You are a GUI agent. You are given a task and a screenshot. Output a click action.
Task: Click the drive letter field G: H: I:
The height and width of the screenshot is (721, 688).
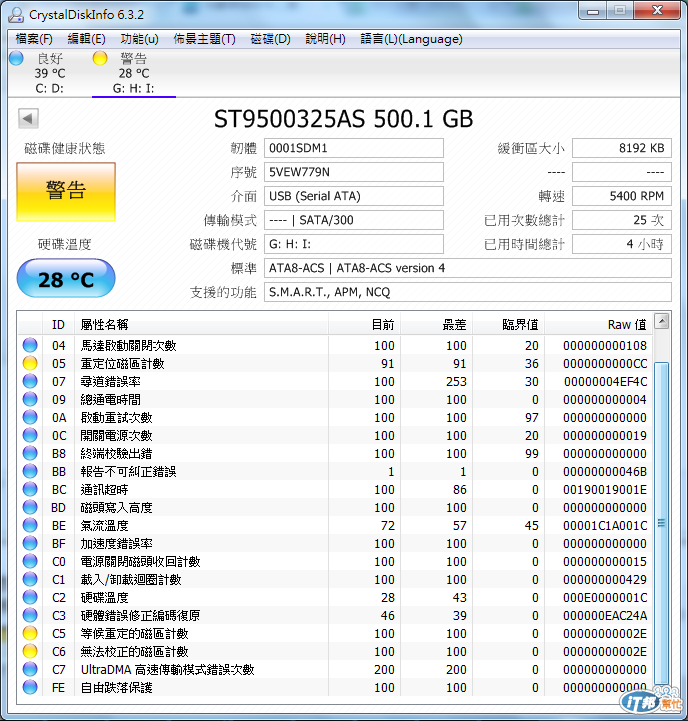pyautogui.click(x=354, y=244)
